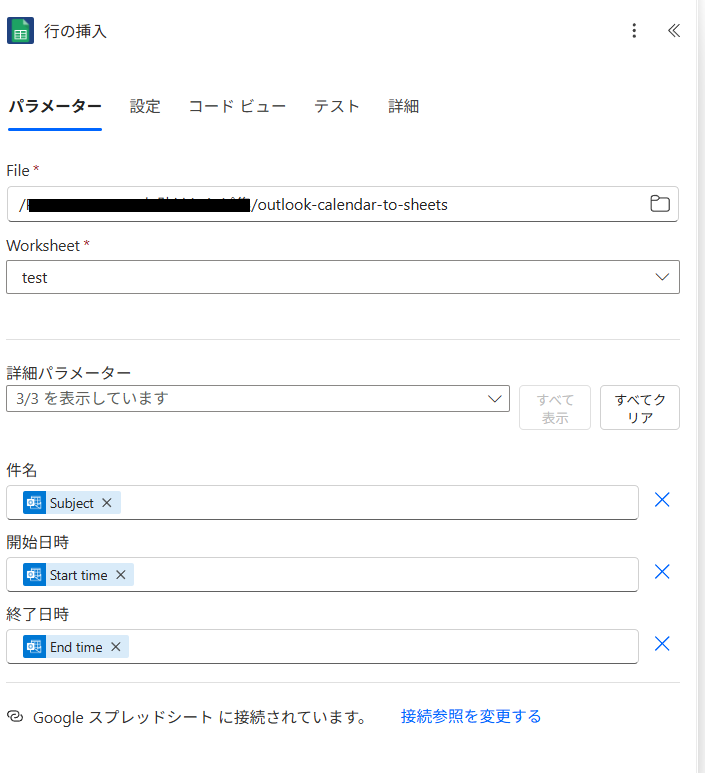705x773 pixels.
Task: Switch to the パラメーター tab
Action: click(55, 106)
